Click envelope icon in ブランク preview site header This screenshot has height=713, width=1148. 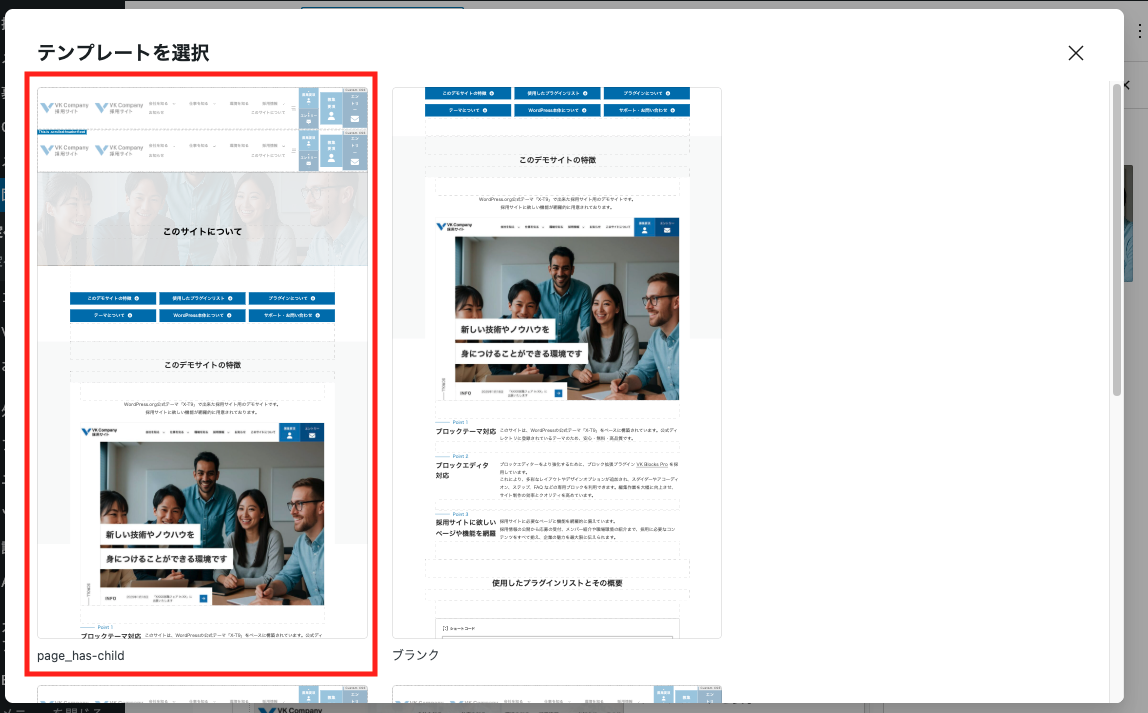pos(667,230)
